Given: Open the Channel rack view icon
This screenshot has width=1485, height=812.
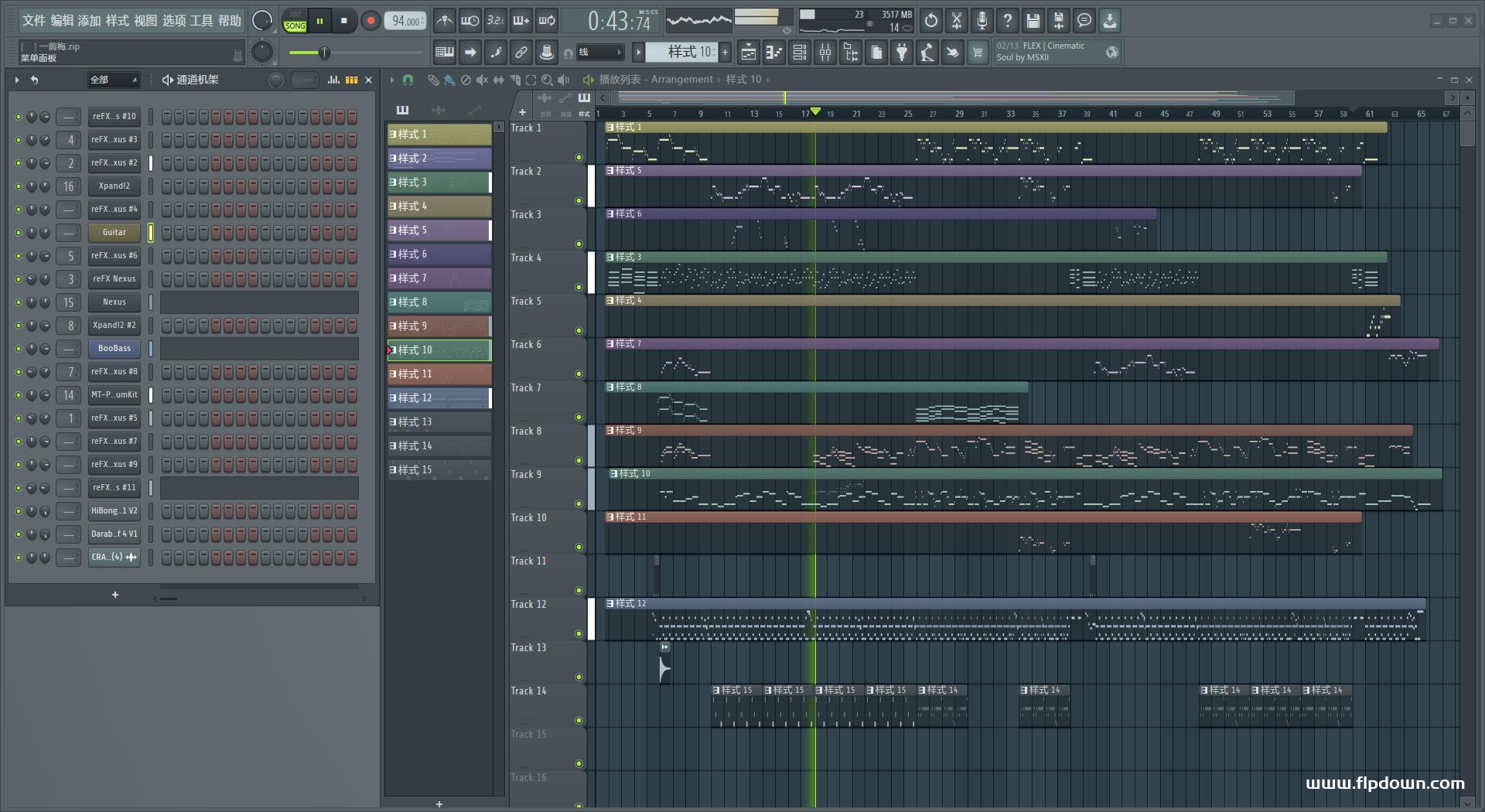Looking at the screenshot, I should pos(800,53).
